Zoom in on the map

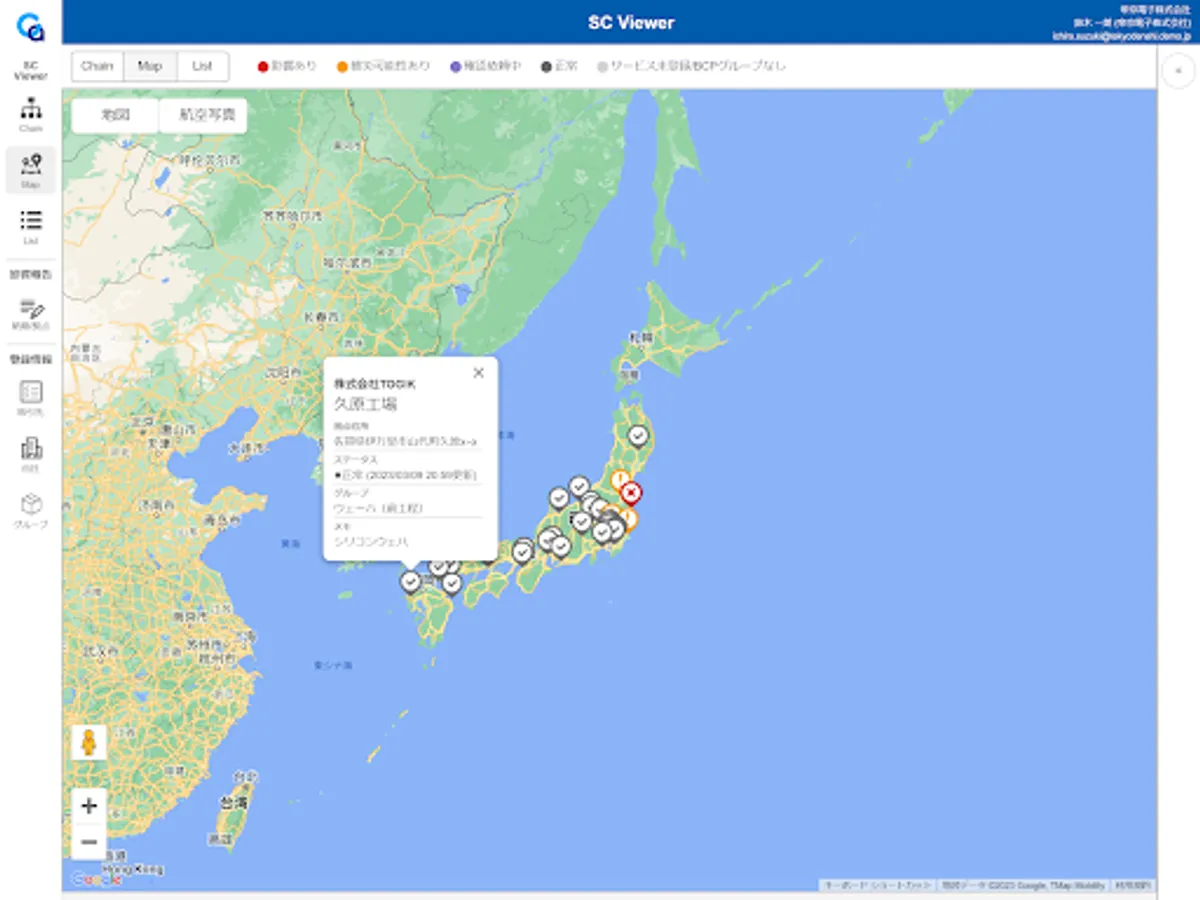click(x=89, y=806)
